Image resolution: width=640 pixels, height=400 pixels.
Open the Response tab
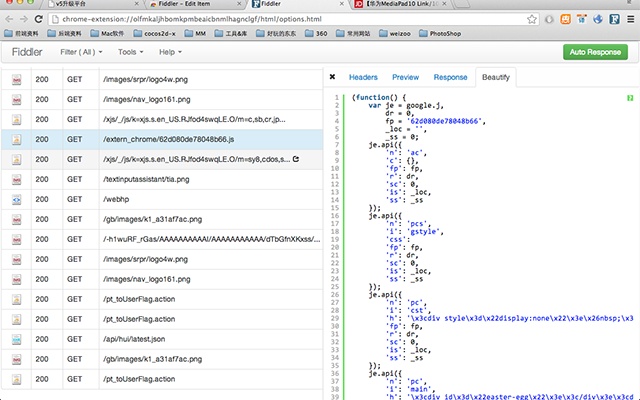coord(450,77)
